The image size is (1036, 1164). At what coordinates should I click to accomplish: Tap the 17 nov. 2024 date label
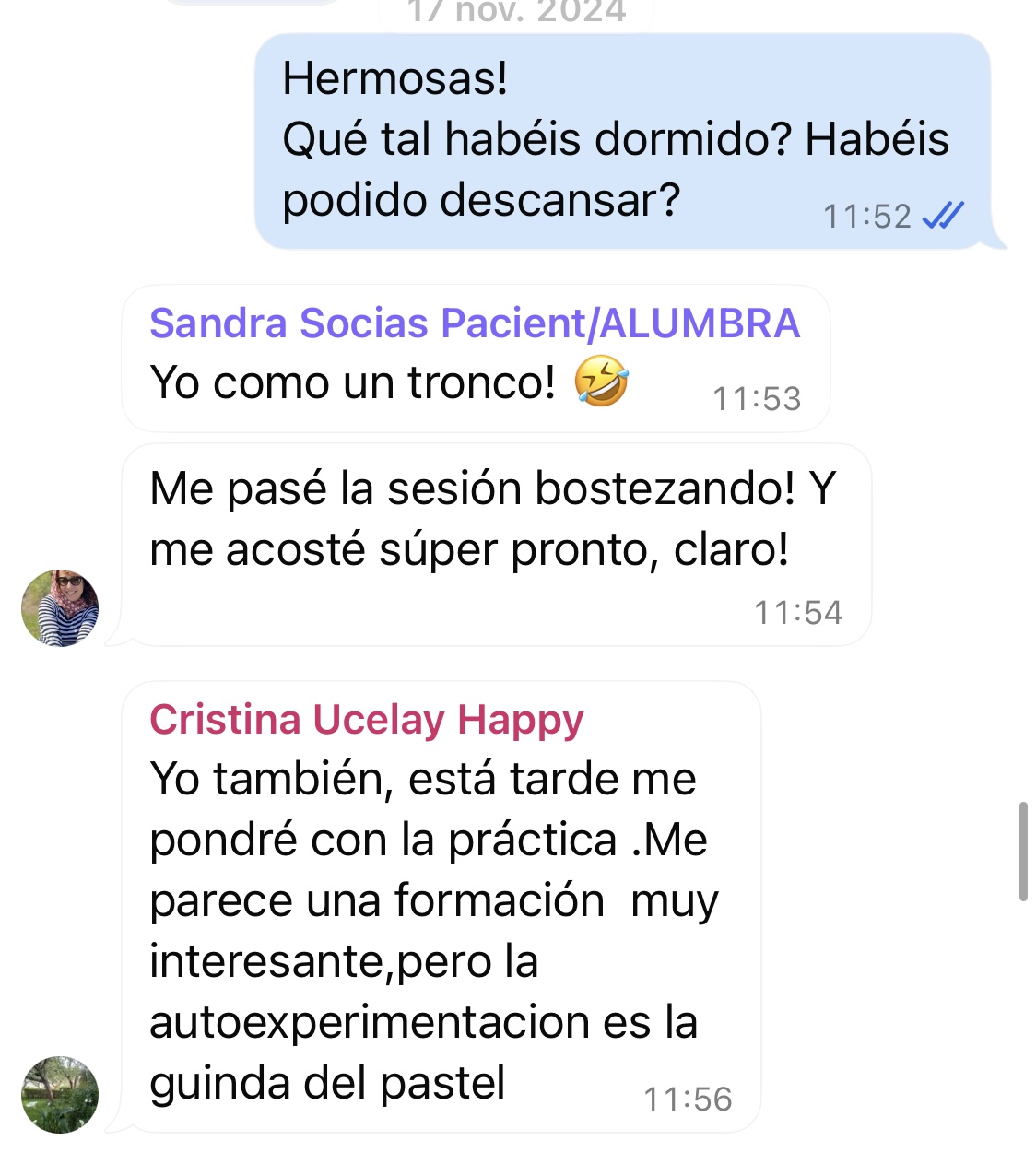516,11
